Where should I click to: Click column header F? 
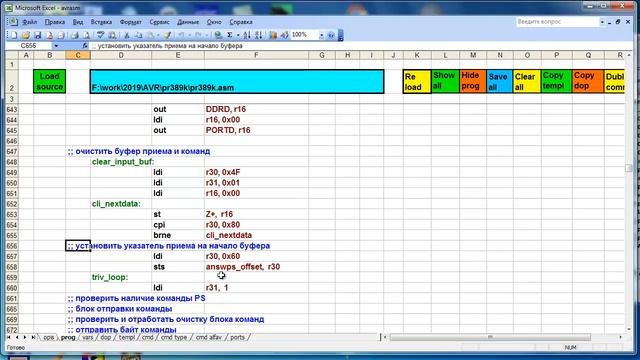click(x=256, y=55)
